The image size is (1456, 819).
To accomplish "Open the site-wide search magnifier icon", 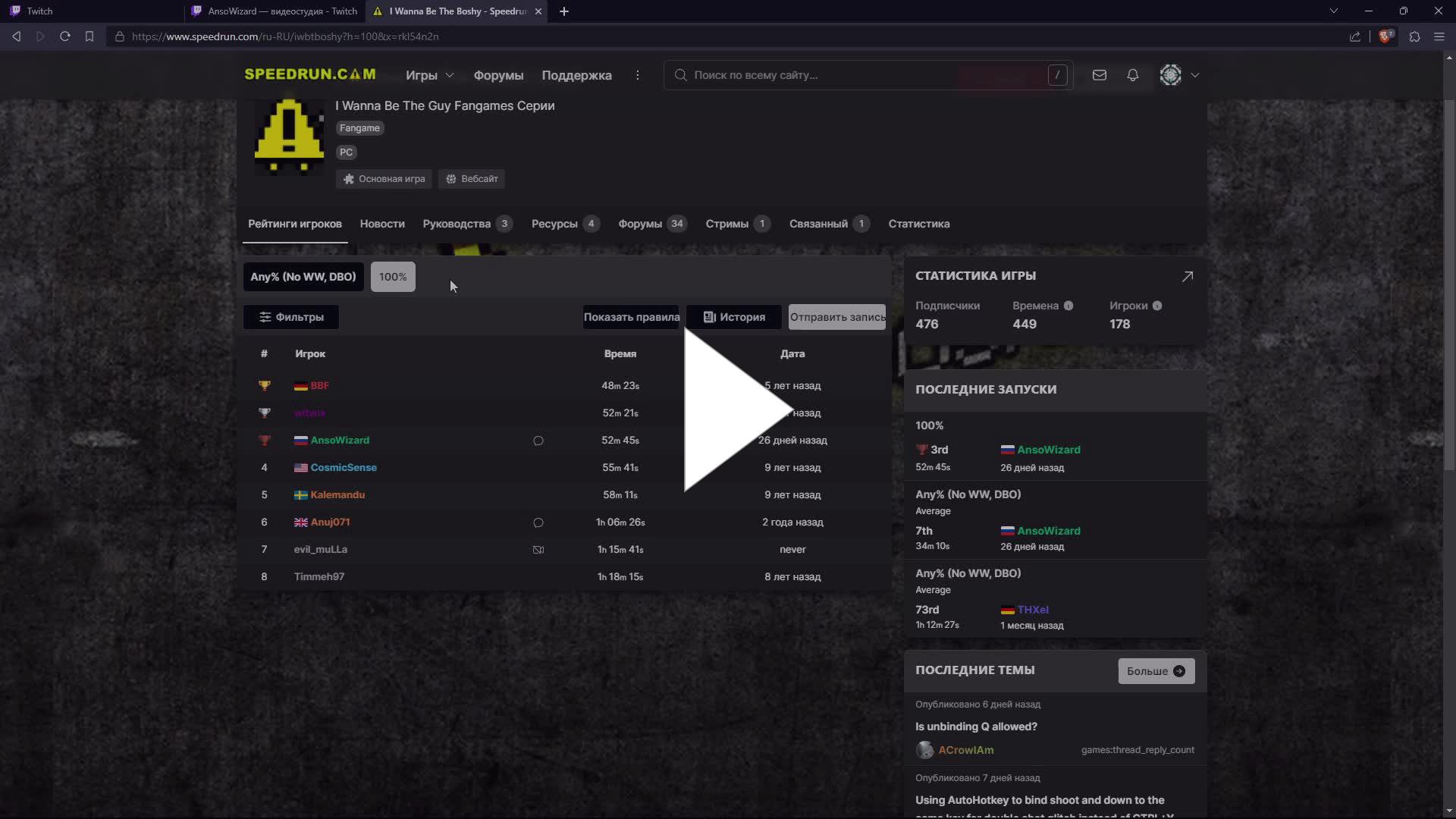I will coord(681,75).
